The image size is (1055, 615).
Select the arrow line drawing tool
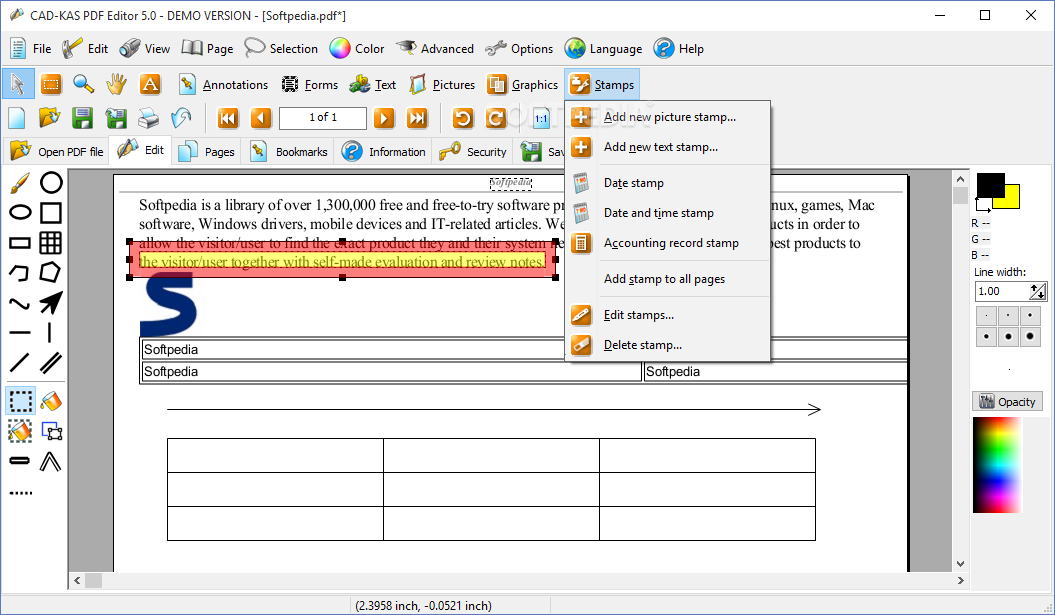point(51,303)
